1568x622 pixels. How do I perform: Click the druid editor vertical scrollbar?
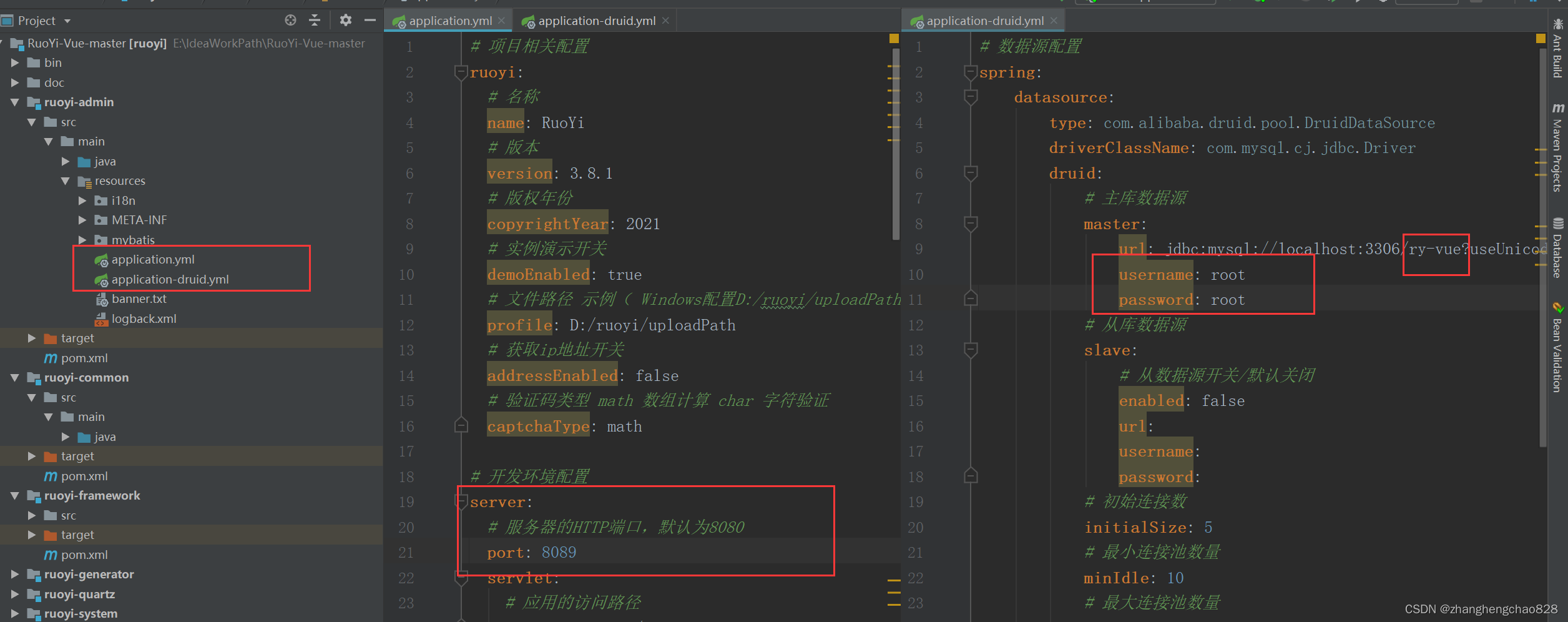coord(1543,247)
